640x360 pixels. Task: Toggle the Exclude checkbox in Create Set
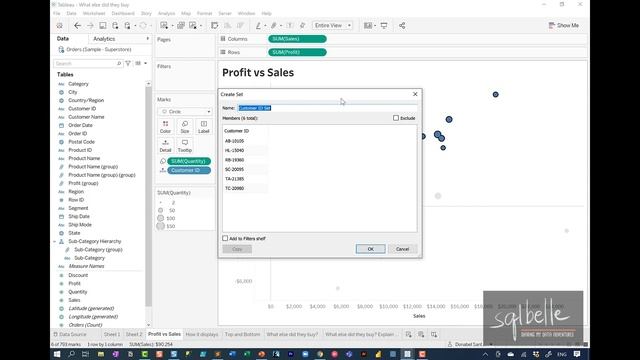click(396, 118)
